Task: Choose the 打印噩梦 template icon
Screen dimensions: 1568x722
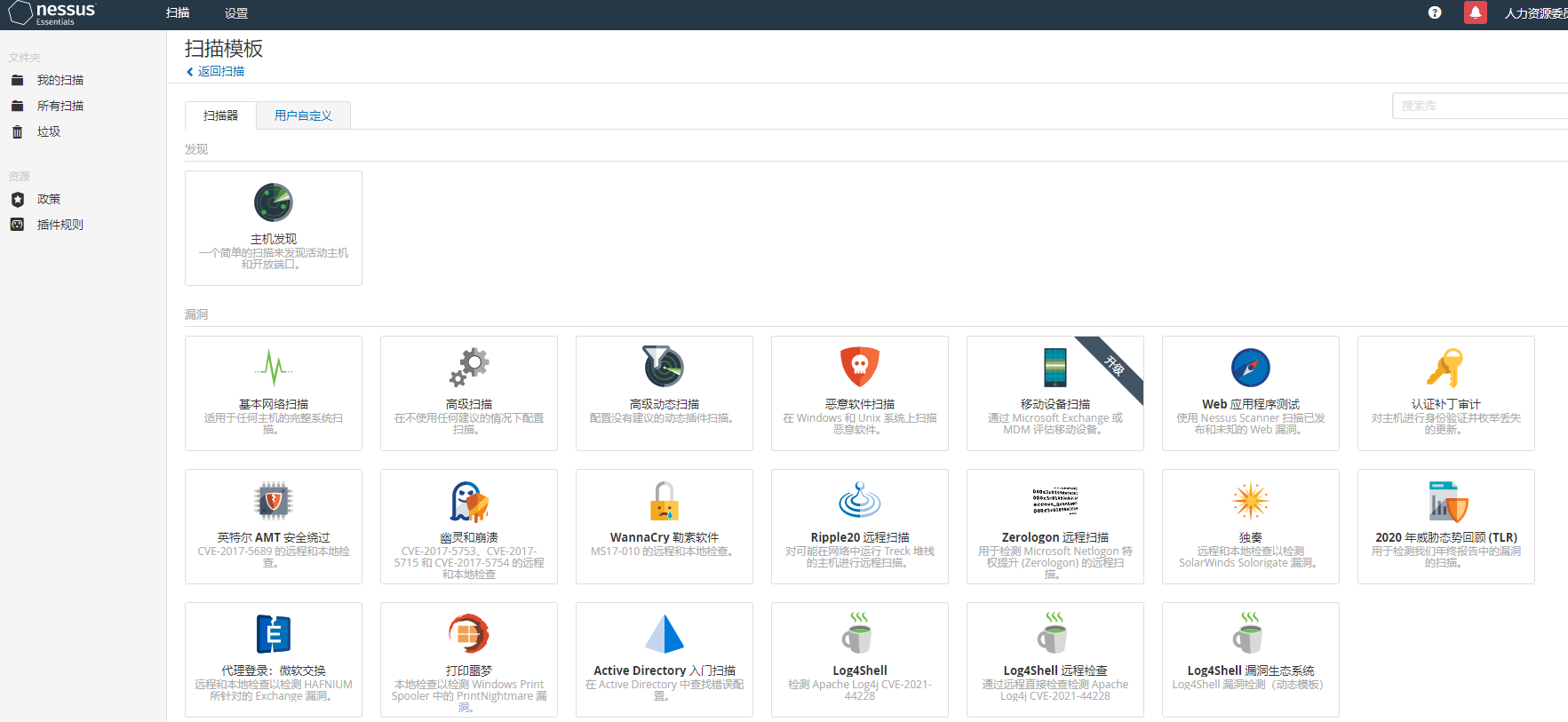Action: (x=469, y=634)
